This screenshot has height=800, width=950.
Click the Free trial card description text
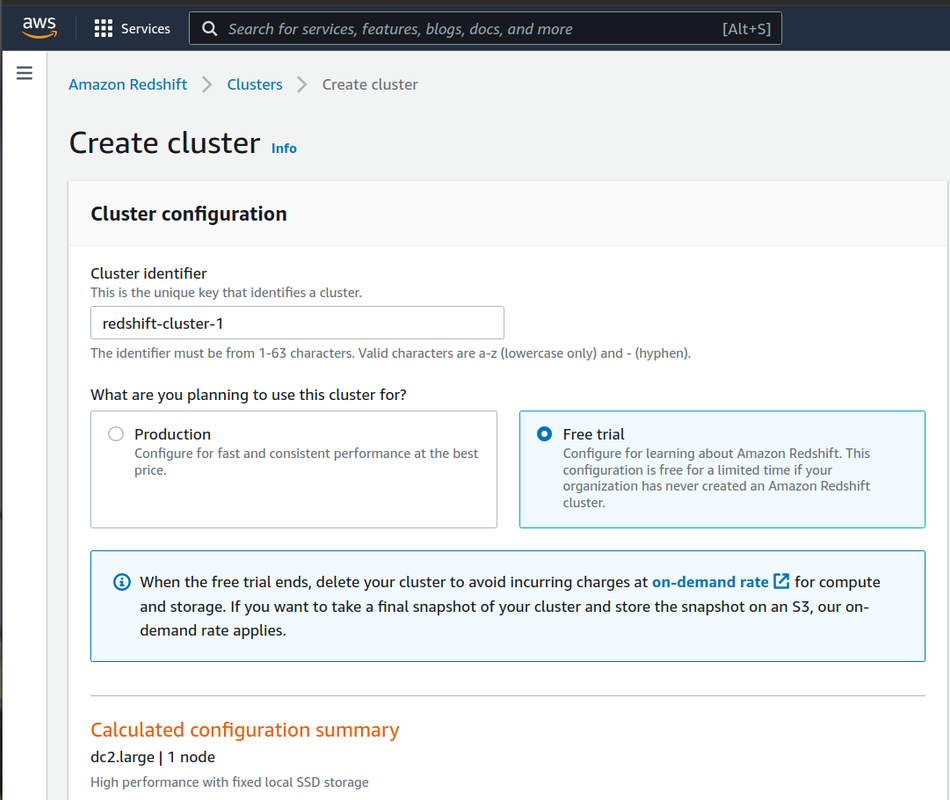(716, 478)
